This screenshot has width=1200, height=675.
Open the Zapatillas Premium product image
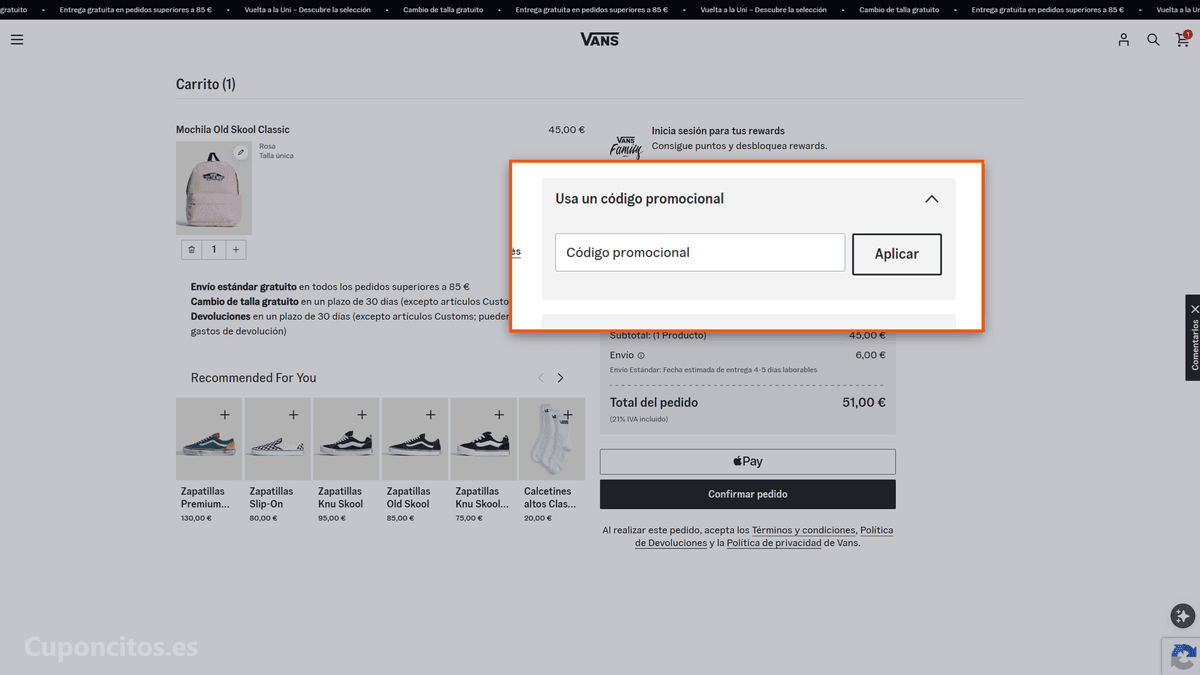209,439
